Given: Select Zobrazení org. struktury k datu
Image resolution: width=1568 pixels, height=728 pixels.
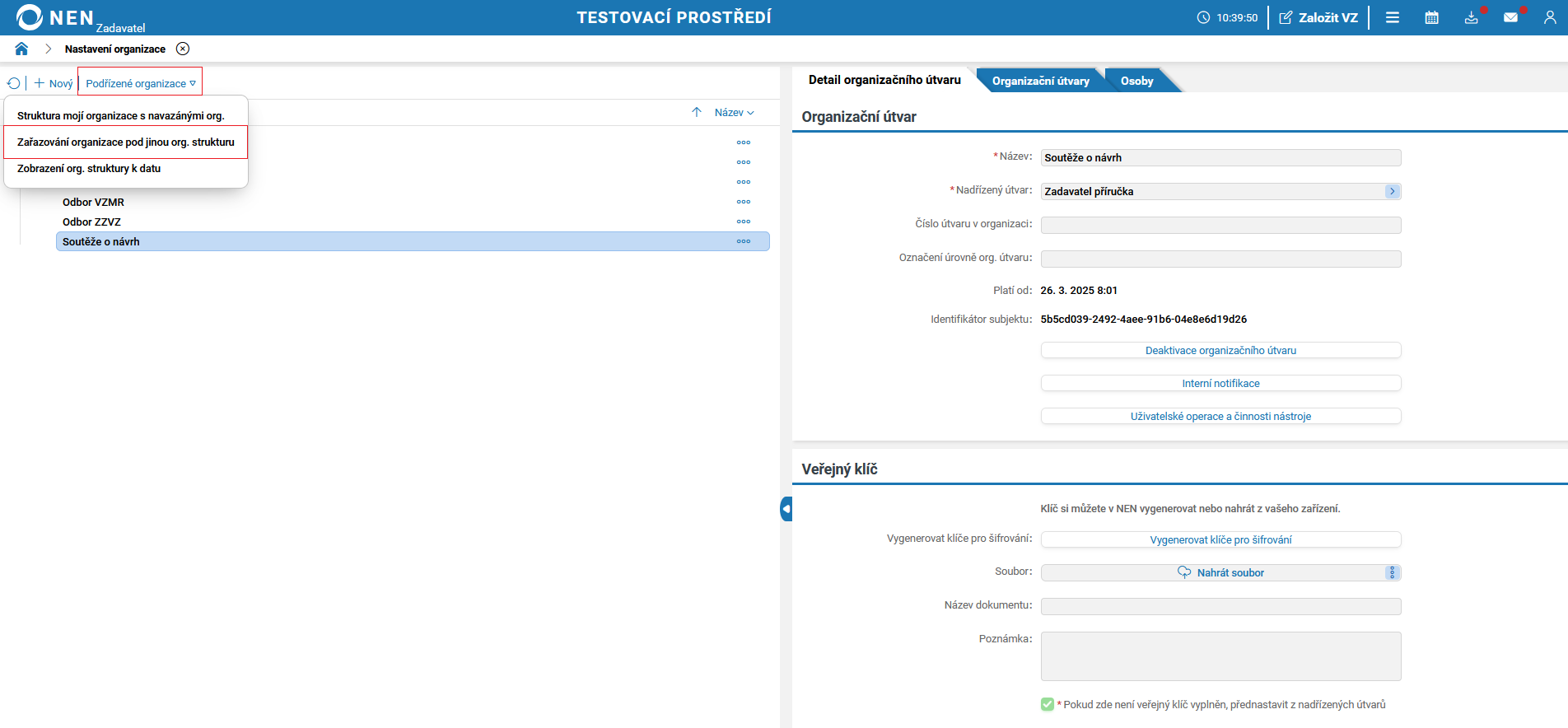Looking at the screenshot, I should [x=89, y=168].
